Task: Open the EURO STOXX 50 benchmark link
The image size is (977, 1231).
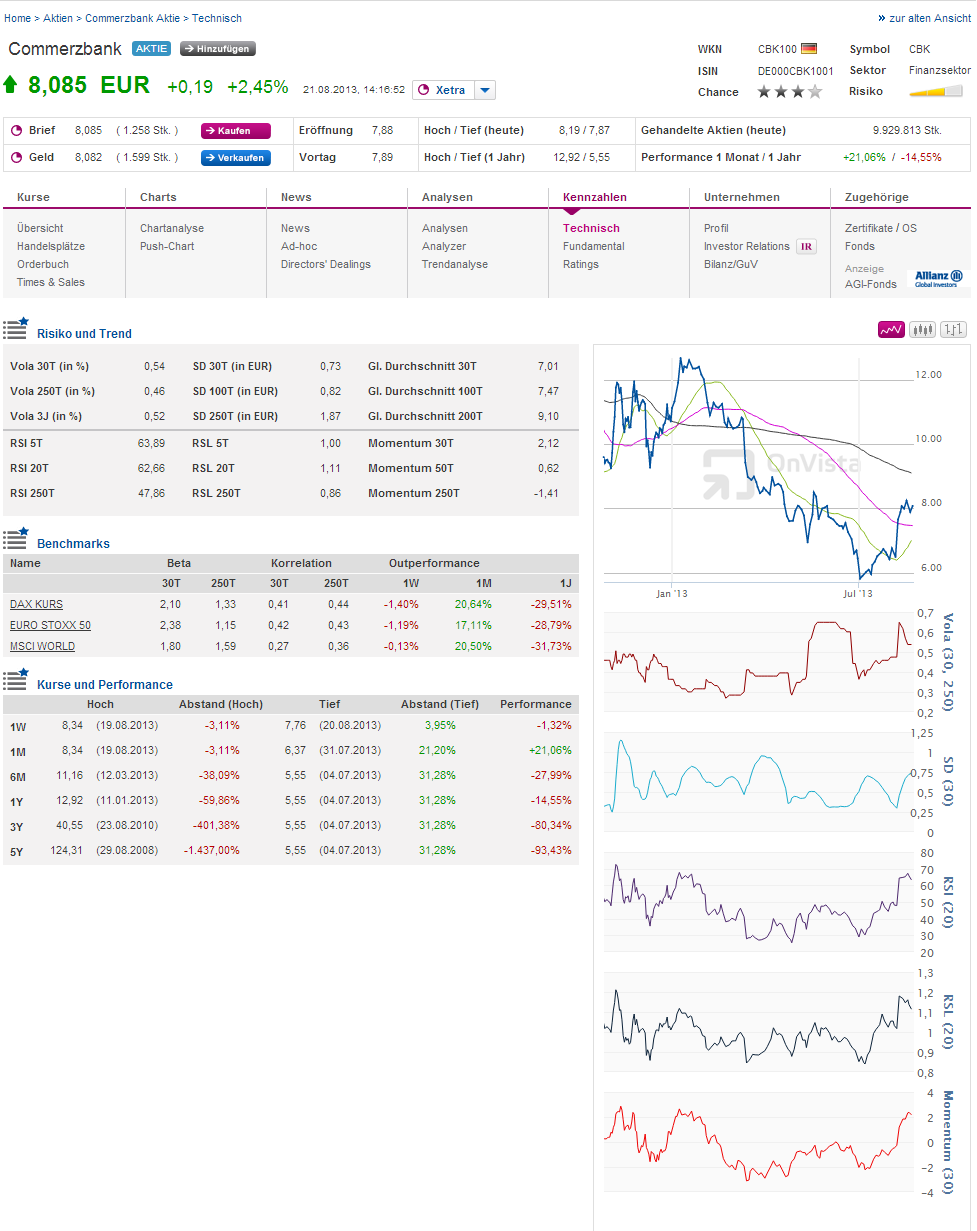Action: click(x=50, y=625)
